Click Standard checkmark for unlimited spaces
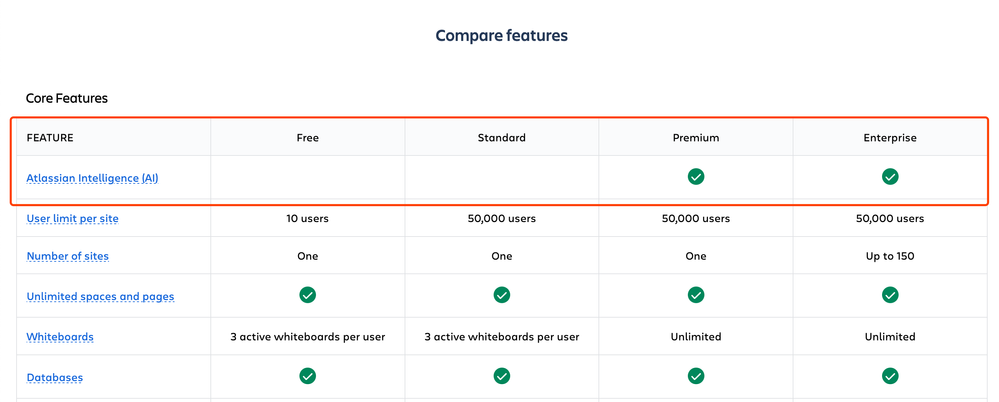 (x=502, y=295)
